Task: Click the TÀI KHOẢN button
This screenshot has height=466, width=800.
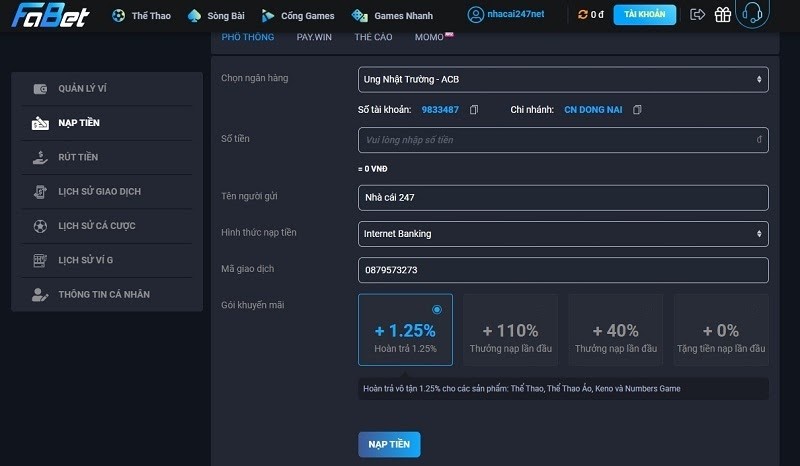Action: pyautogui.click(x=644, y=15)
